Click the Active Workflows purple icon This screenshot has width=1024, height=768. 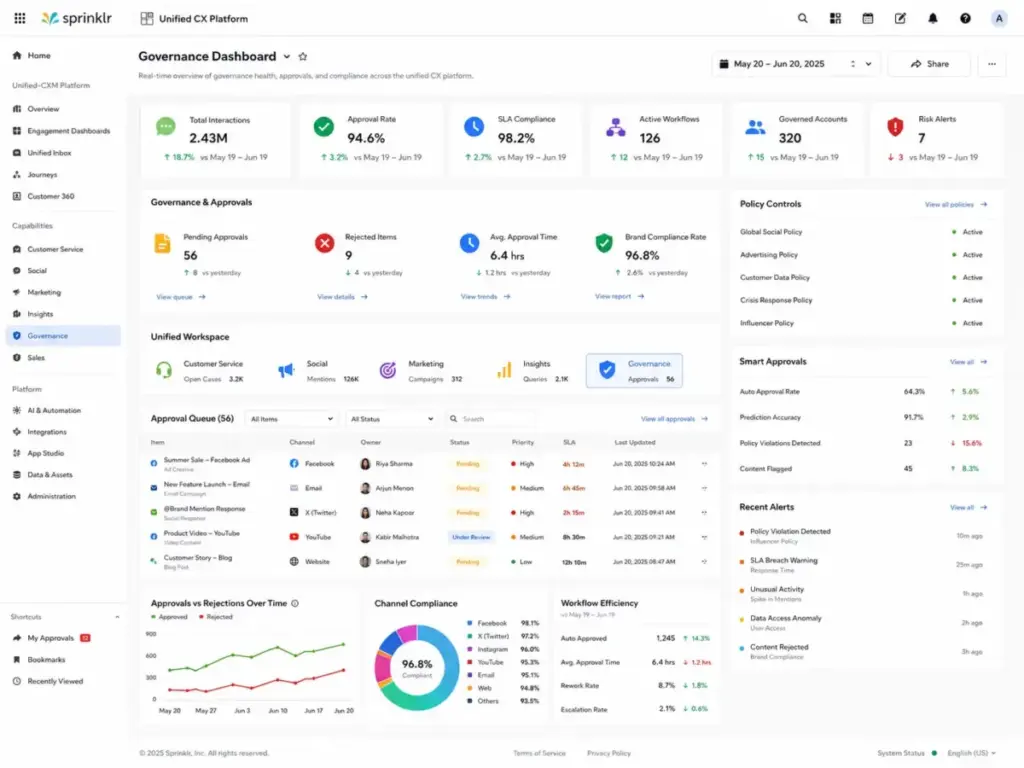tap(615, 127)
